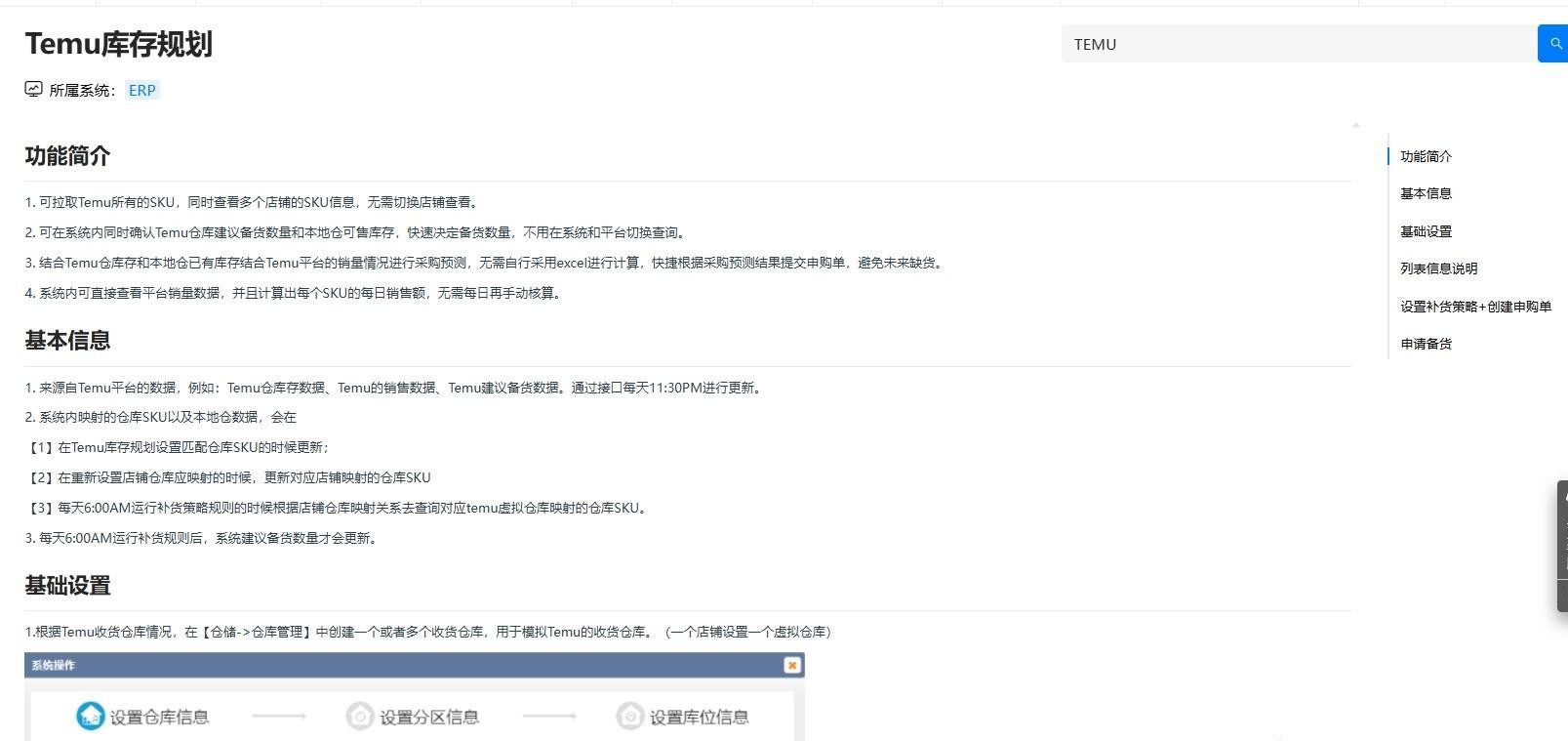Click the line starting 3. 结合Temu仓库存和本地仓
The image size is (1568, 741).
pos(486,263)
